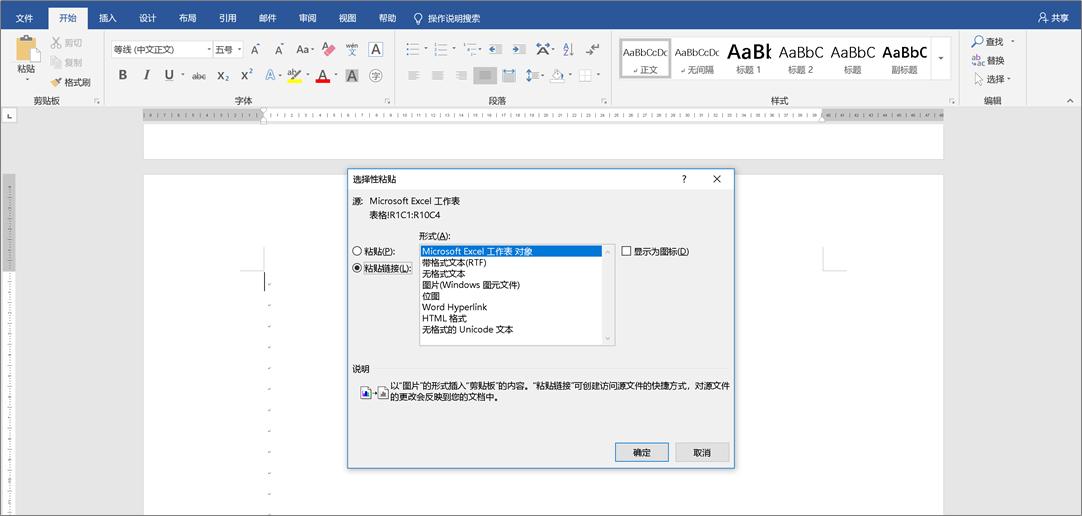The height and width of the screenshot is (516, 1082).
Task: Apply subscript with the X₂ icon
Action: [x=223, y=75]
